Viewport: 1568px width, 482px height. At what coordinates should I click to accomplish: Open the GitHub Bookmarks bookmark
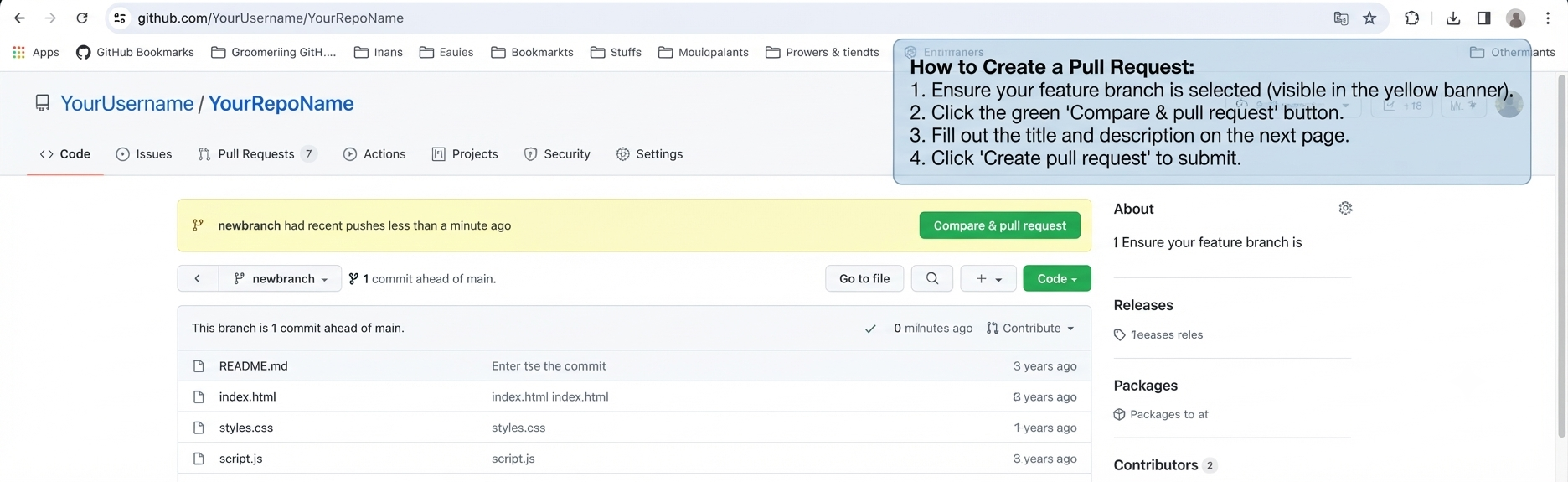tap(135, 52)
